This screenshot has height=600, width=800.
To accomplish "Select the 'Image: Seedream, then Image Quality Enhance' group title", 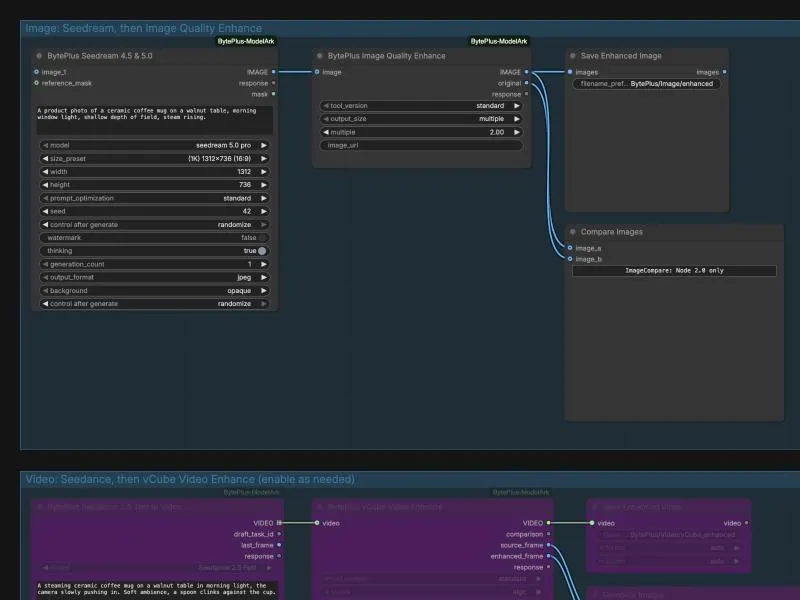I will click(x=143, y=28).
